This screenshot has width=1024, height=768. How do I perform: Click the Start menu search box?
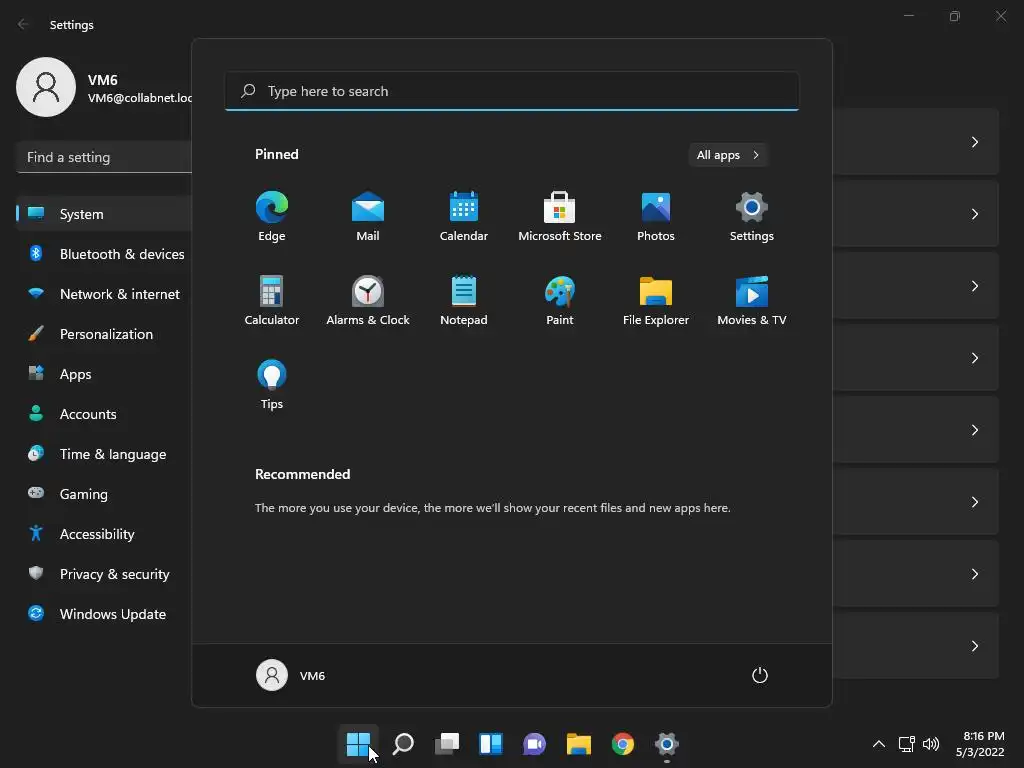(x=512, y=91)
